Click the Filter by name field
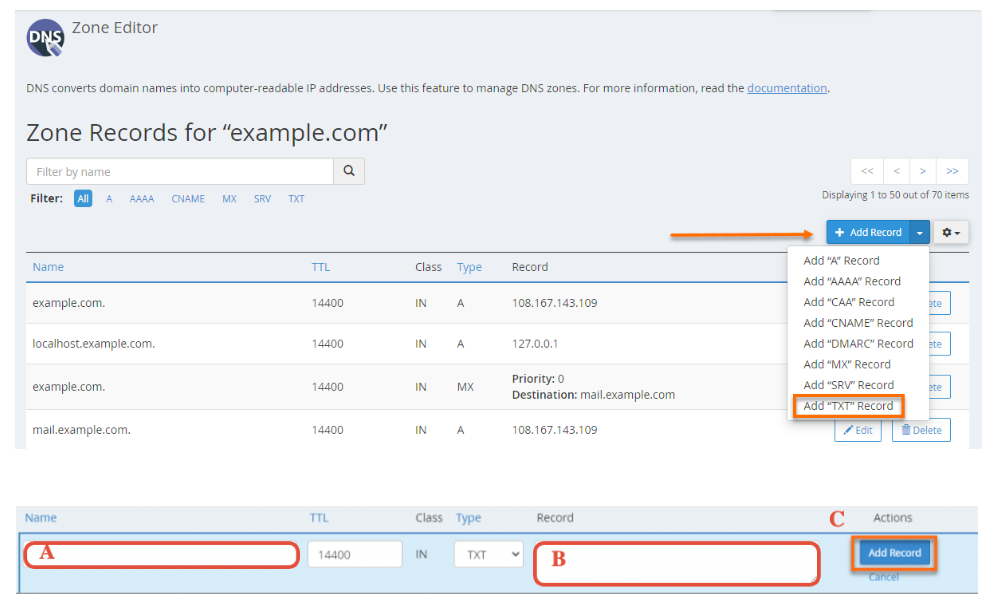This screenshot has height=610, width=1000. [180, 172]
